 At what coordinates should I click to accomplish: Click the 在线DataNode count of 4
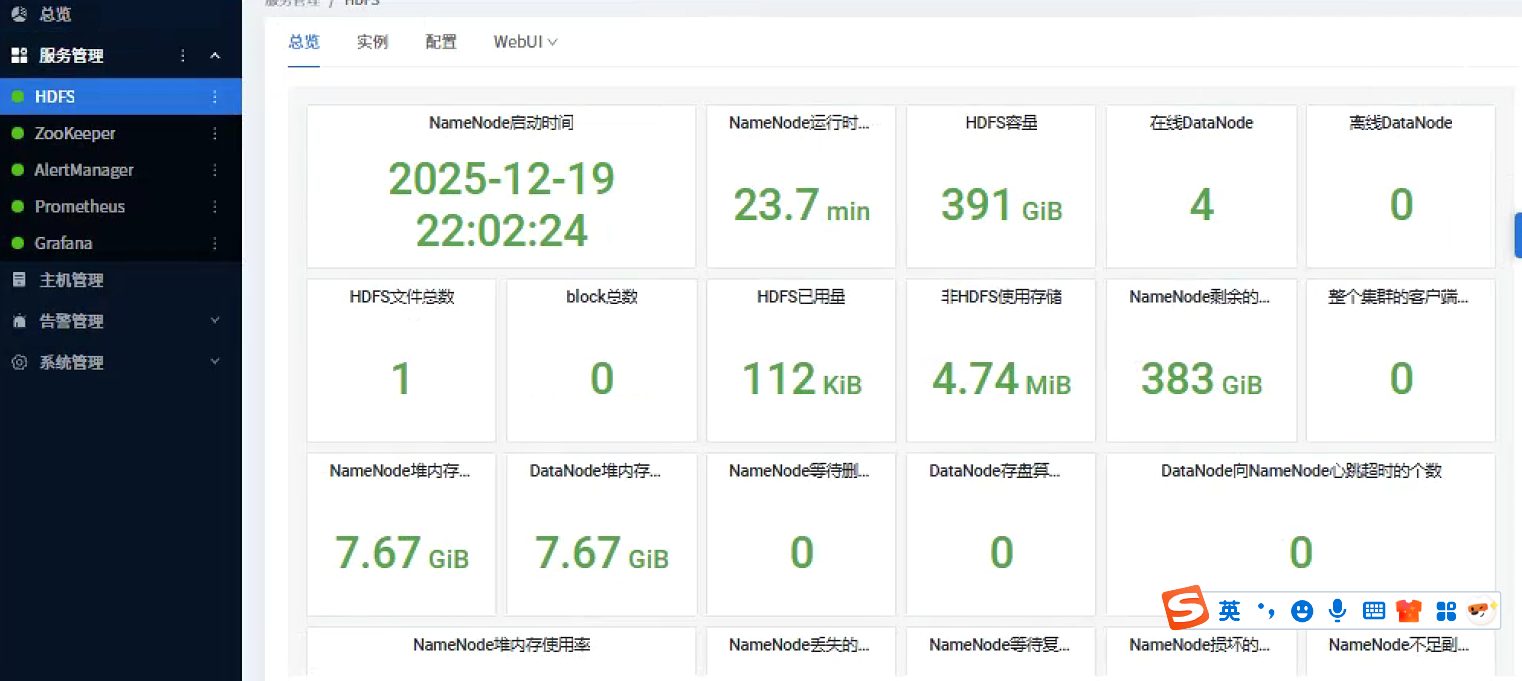coord(1201,206)
